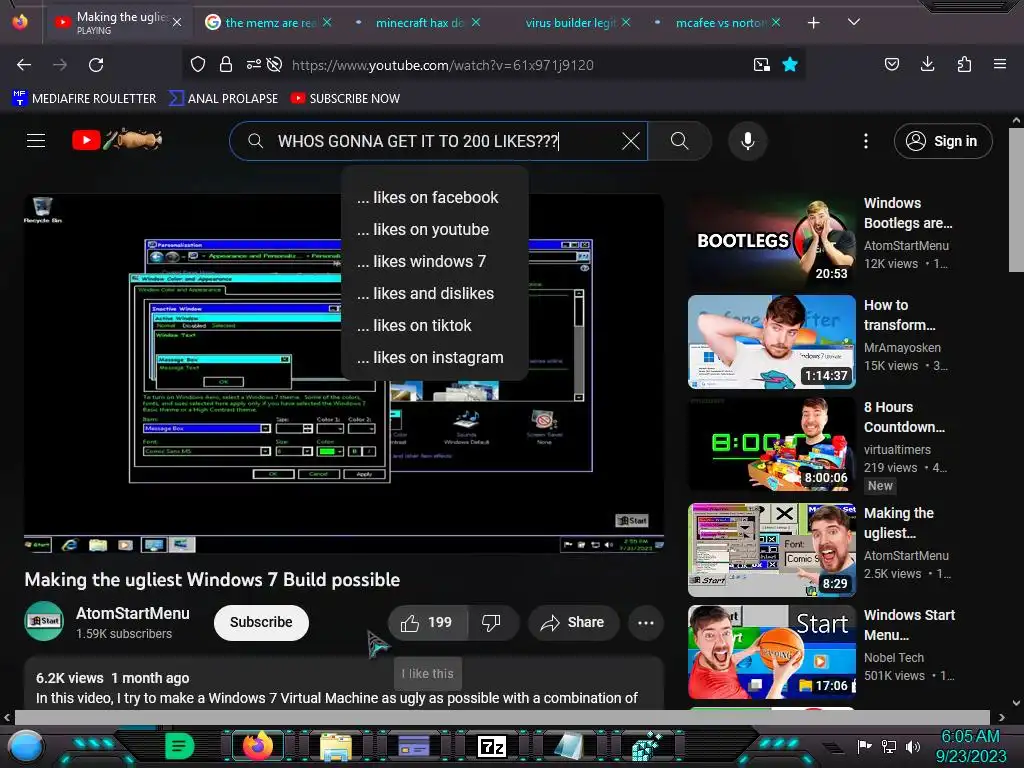The width and height of the screenshot is (1024, 768).
Task: List all tabs dropdown arrow
Action: click(x=854, y=22)
